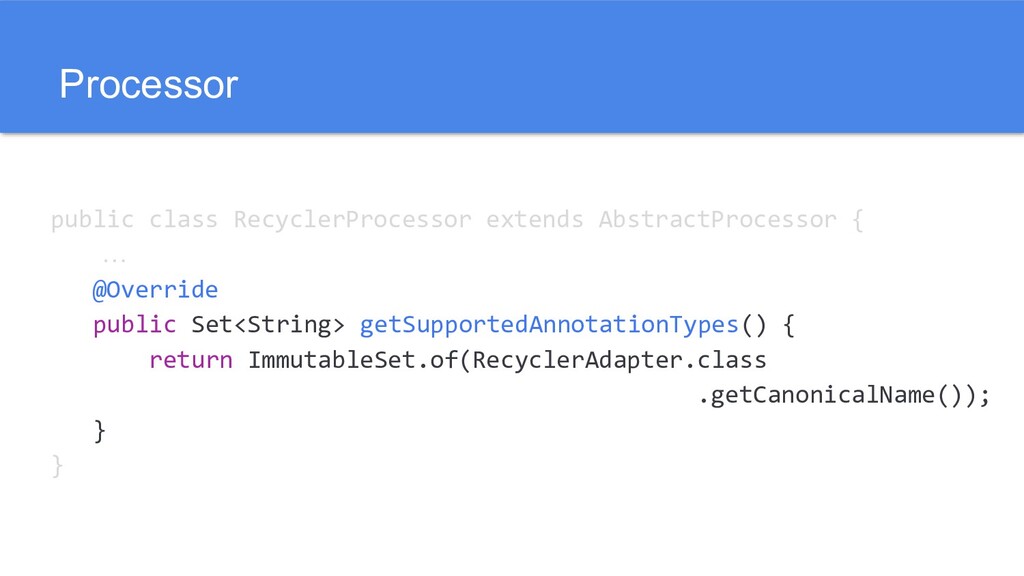
Task: Click the "AbstractProcessor" superclass name
Action: (717, 219)
